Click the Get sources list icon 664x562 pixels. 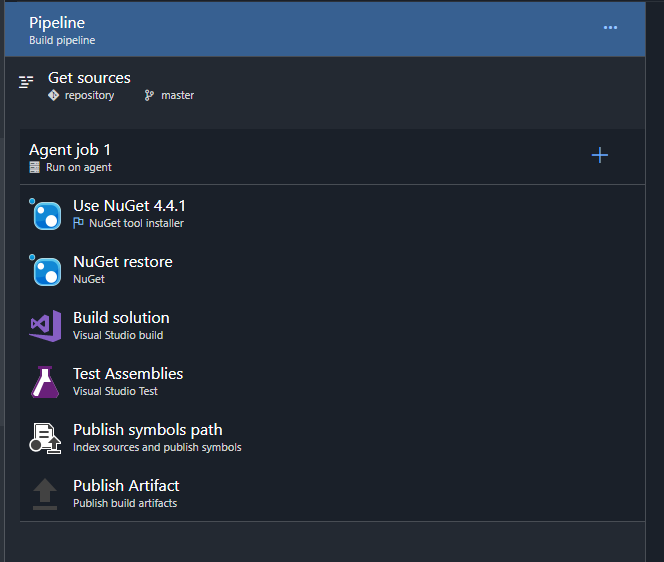click(26, 82)
